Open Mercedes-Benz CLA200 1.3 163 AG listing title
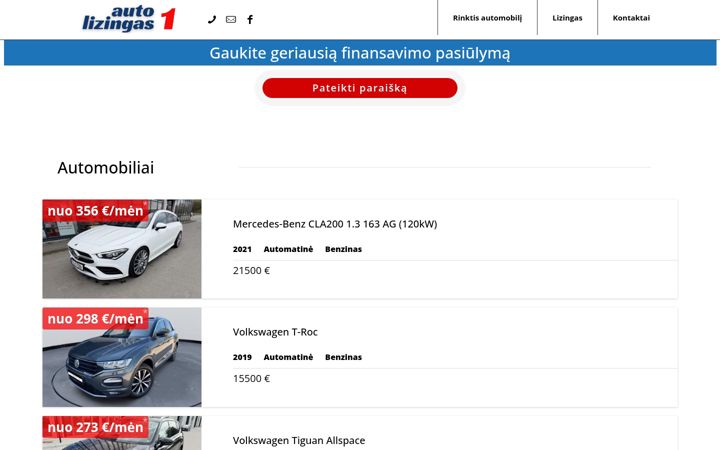The width and height of the screenshot is (720, 450). (335, 224)
